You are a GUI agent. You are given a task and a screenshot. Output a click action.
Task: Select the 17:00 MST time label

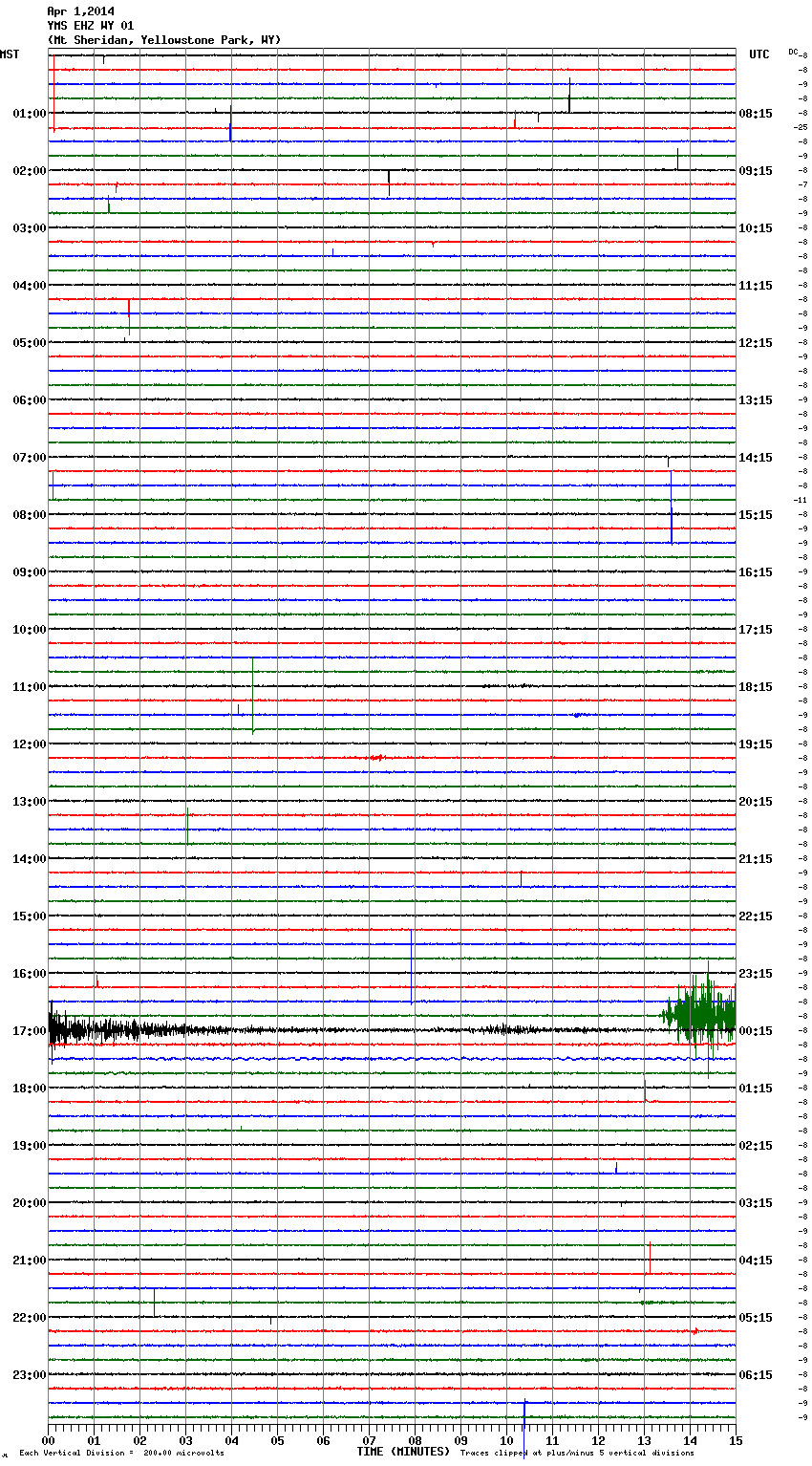point(30,1031)
